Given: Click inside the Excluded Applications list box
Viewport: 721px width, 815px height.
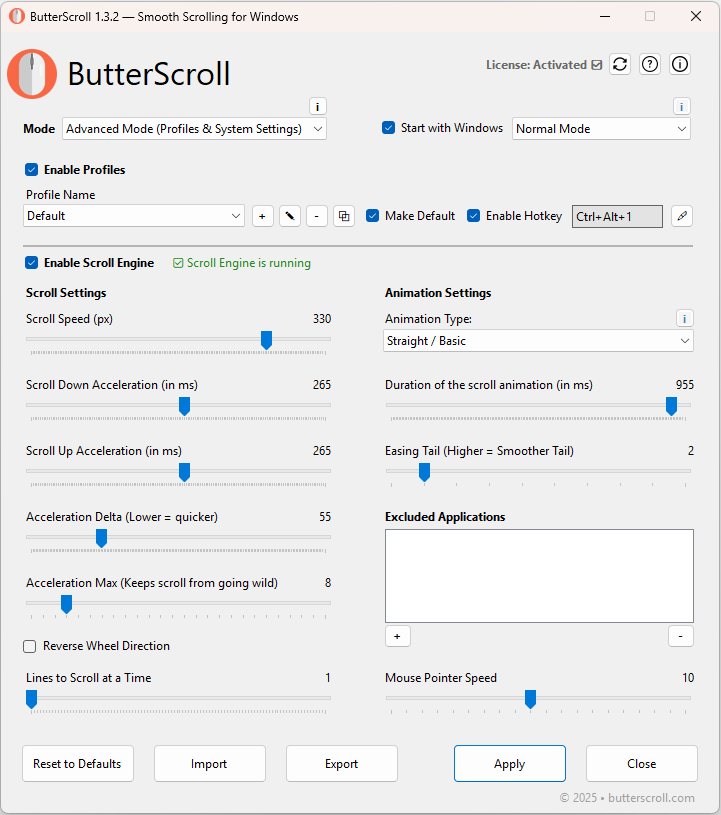Looking at the screenshot, I should [x=539, y=576].
